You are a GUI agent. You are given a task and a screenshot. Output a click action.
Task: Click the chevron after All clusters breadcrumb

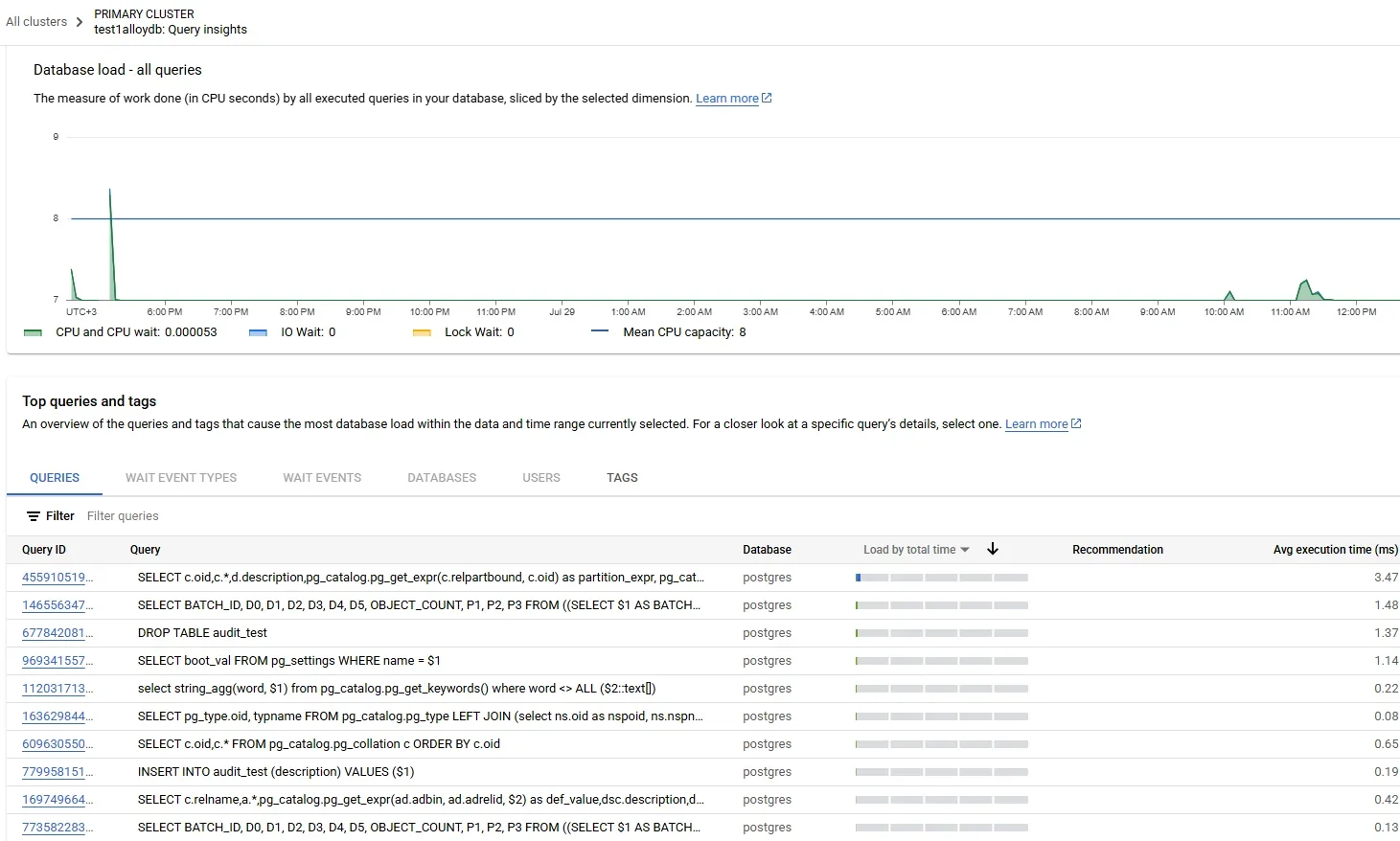(x=79, y=20)
